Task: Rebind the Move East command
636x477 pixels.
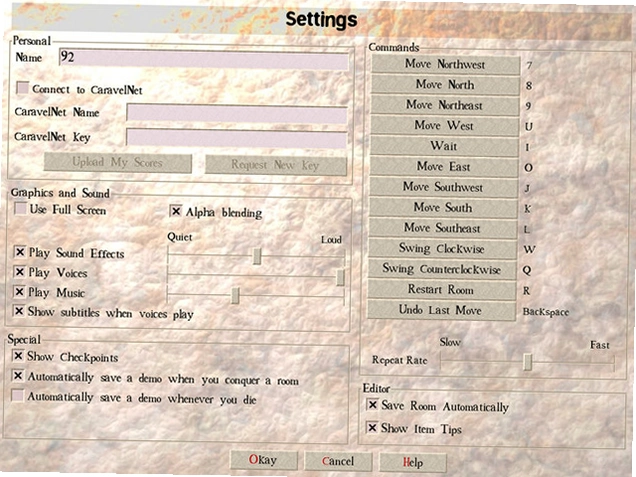Action: coord(444,167)
